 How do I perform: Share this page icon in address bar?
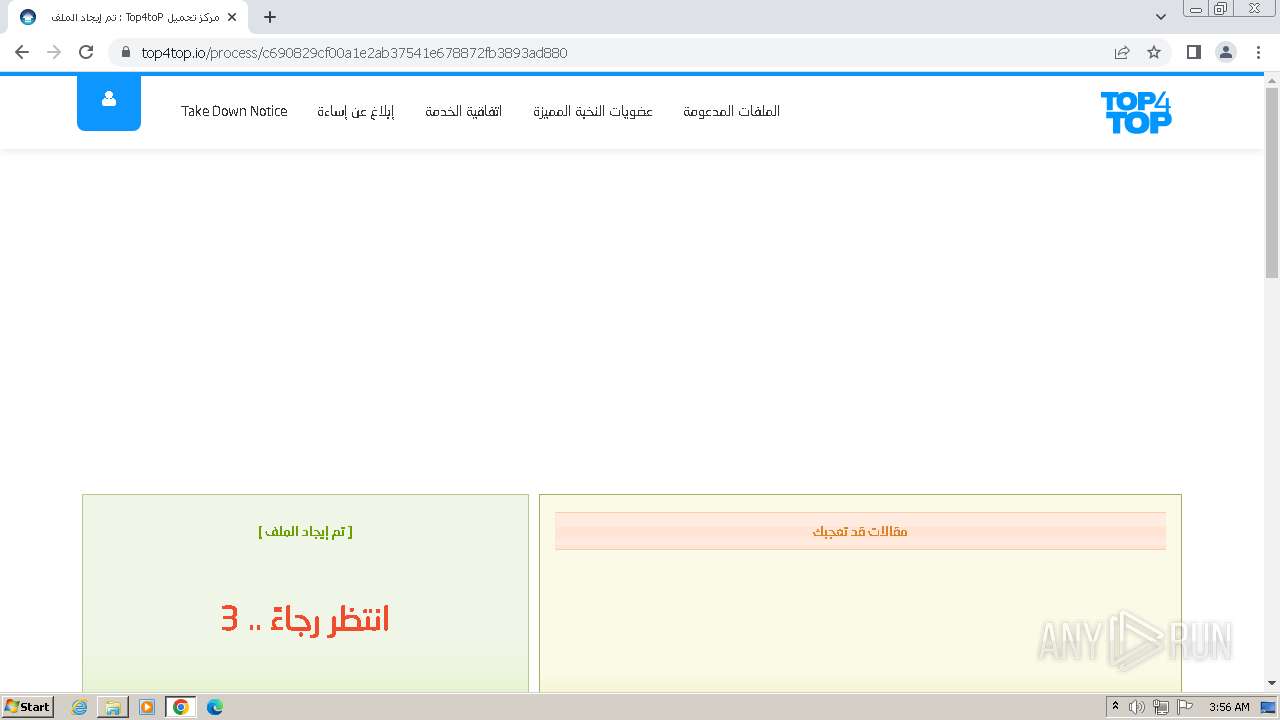tap(1122, 52)
